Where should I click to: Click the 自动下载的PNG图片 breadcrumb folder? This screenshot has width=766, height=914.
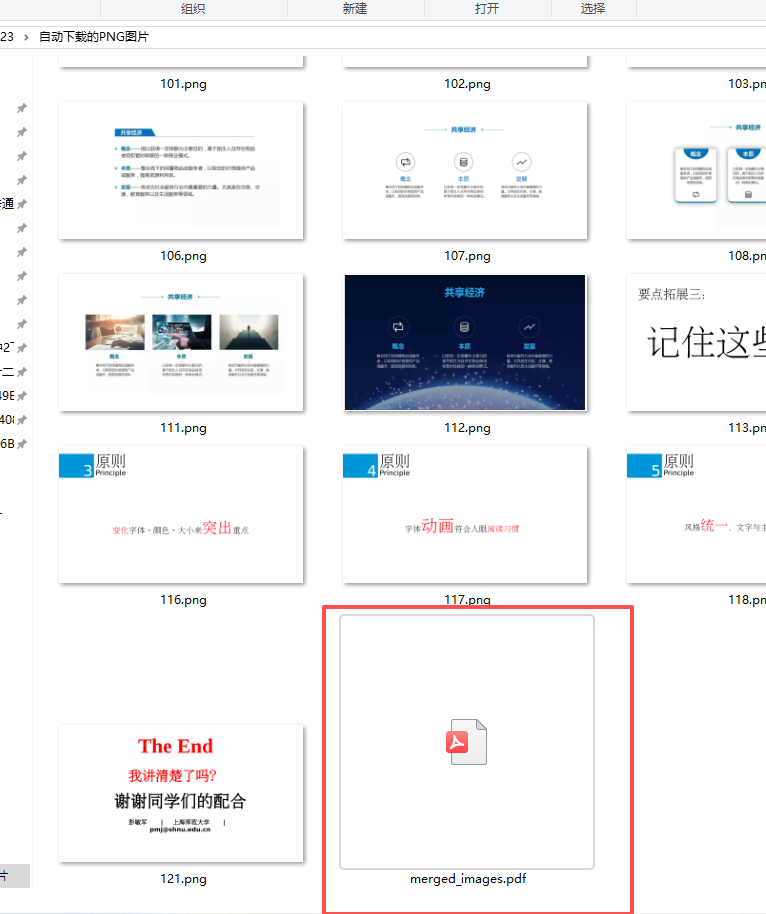(x=94, y=37)
